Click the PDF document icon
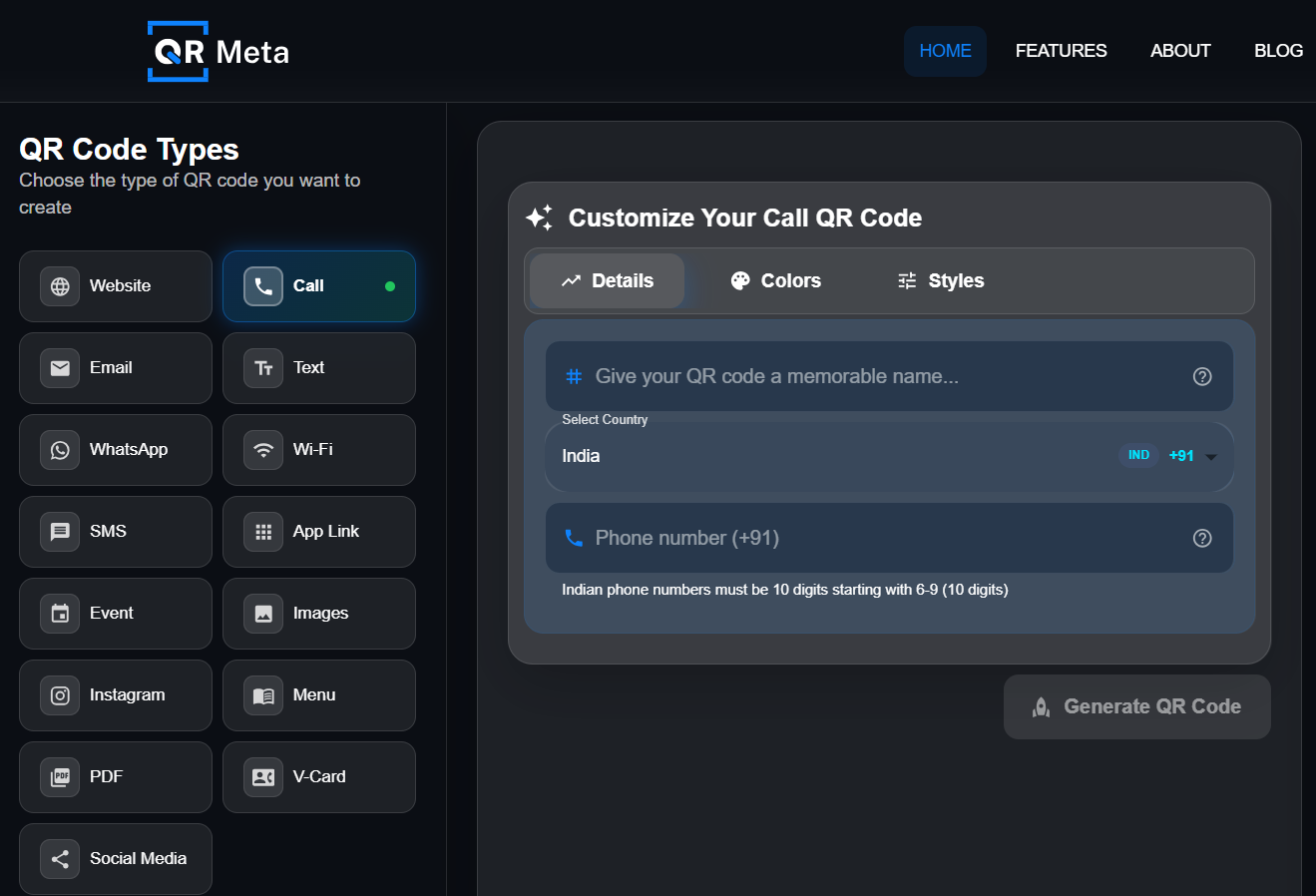The height and width of the screenshot is (896, 1316). pyautogui.click(x=60, y=777)
